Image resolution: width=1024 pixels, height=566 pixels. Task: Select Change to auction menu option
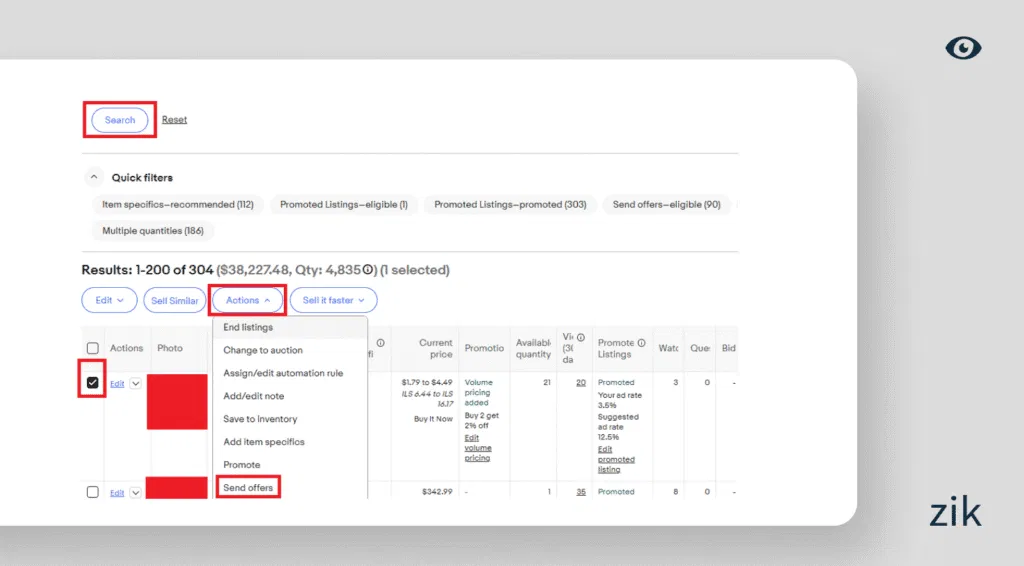262,350
